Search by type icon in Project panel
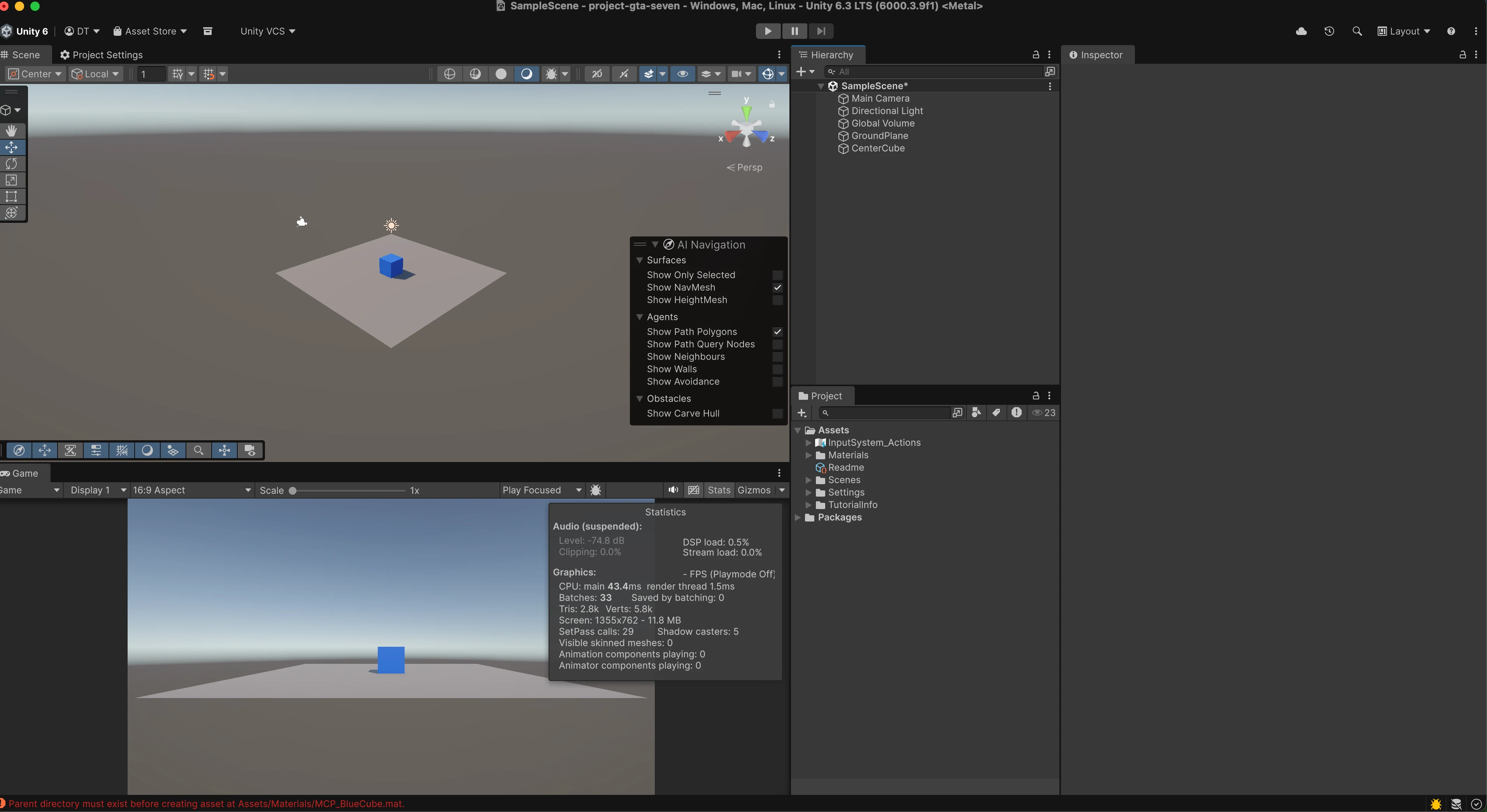This screenshot has height=812, width=1487. 976,413
